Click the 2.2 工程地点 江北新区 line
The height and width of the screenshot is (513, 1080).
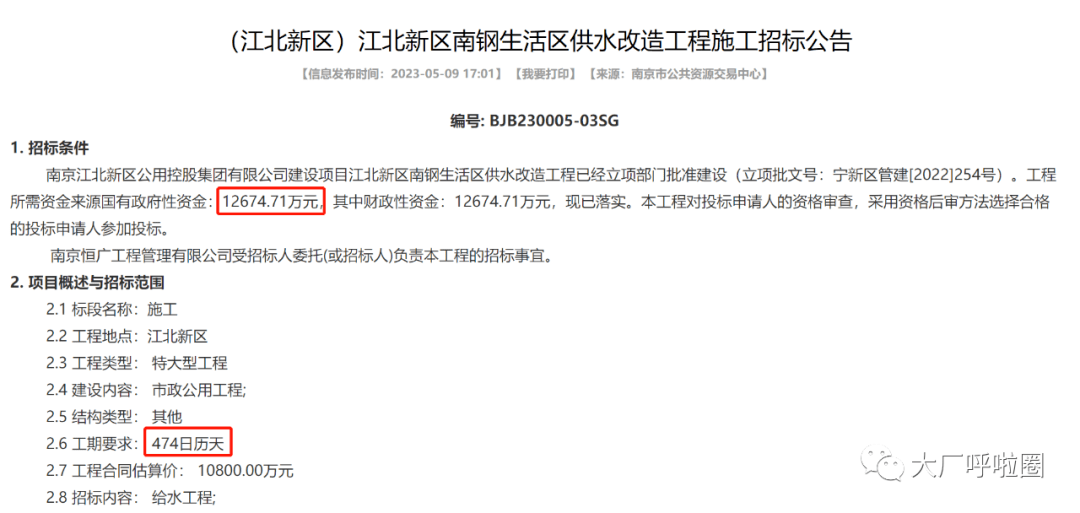click(x=127, y=337)
